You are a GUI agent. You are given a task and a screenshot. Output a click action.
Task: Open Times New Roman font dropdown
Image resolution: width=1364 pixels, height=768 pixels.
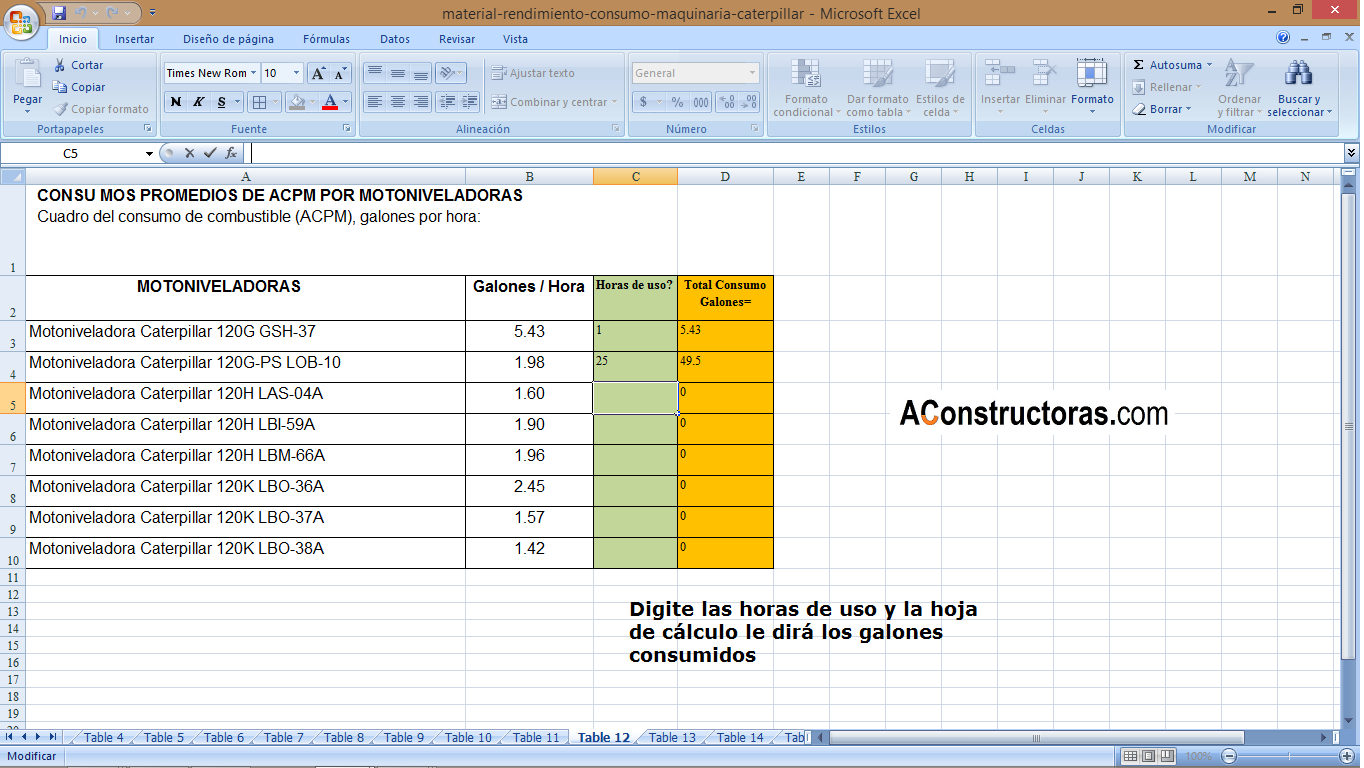point(254,73)
